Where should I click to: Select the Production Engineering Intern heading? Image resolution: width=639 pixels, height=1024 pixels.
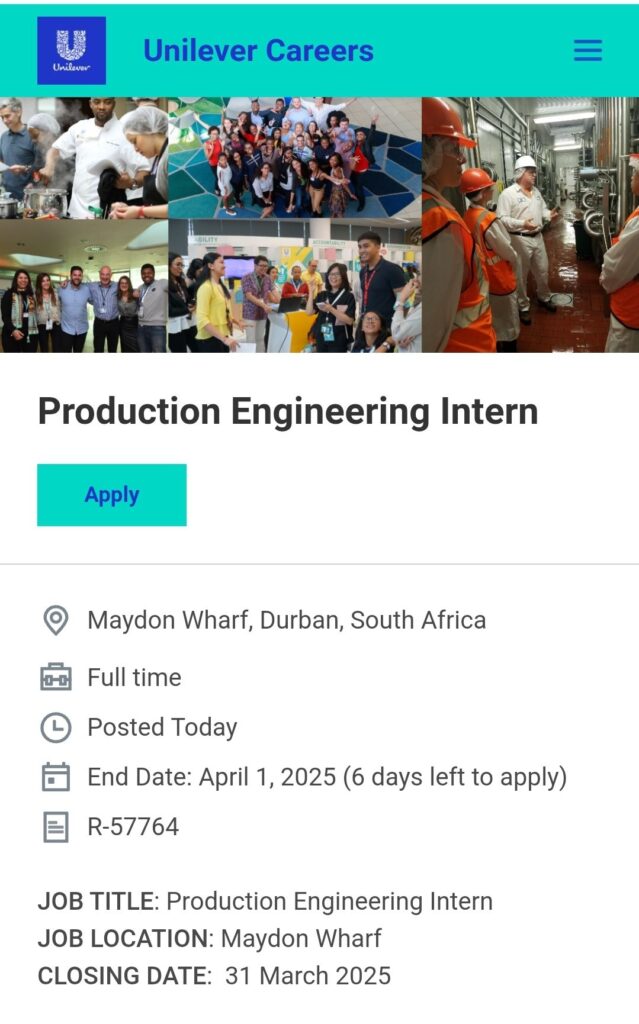[x=288, y=412]
